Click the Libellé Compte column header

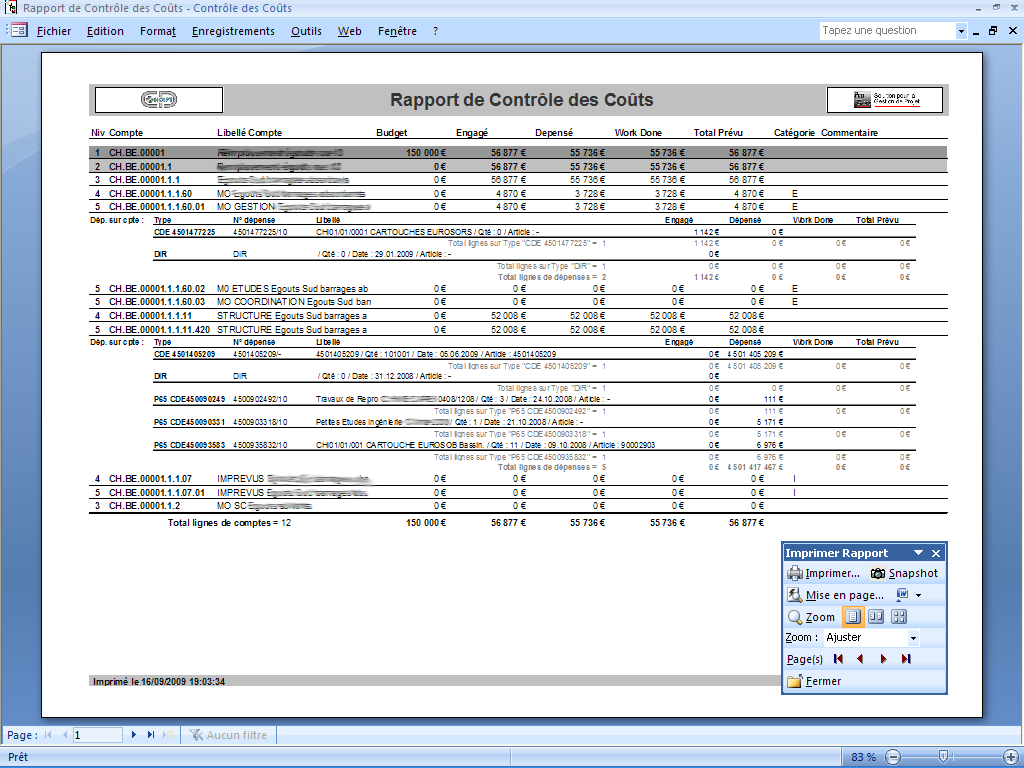[x=249, y=133]
